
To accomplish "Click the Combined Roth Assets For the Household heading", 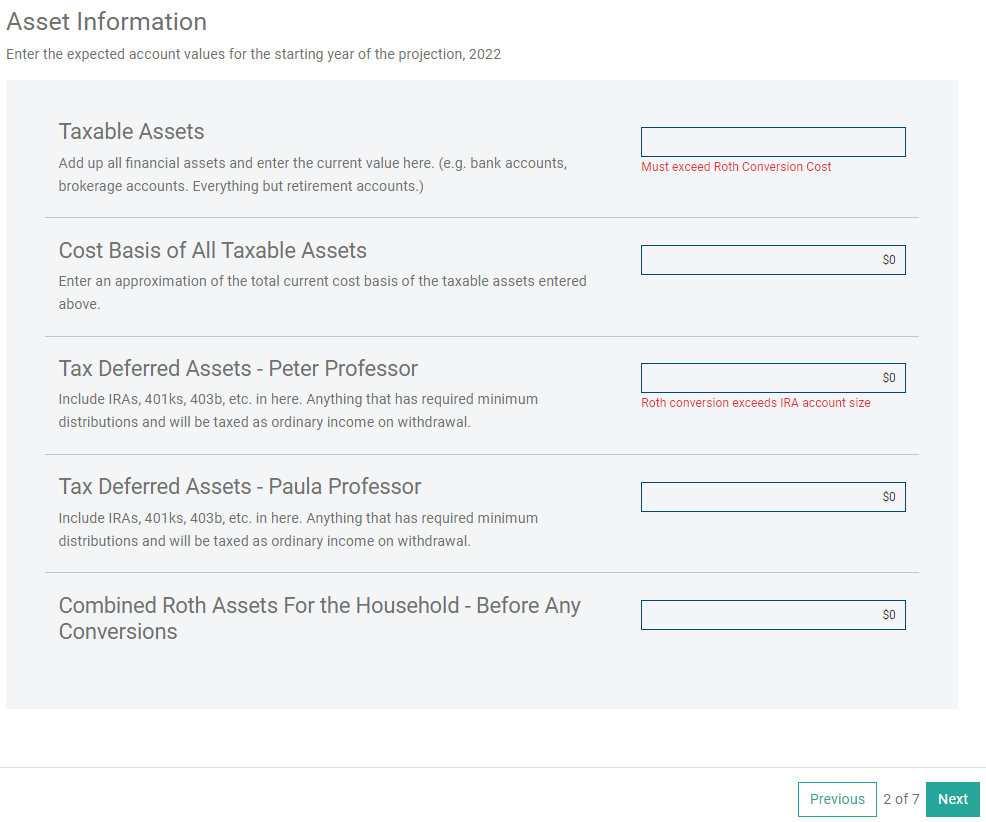I will click(x=319, y=618).
